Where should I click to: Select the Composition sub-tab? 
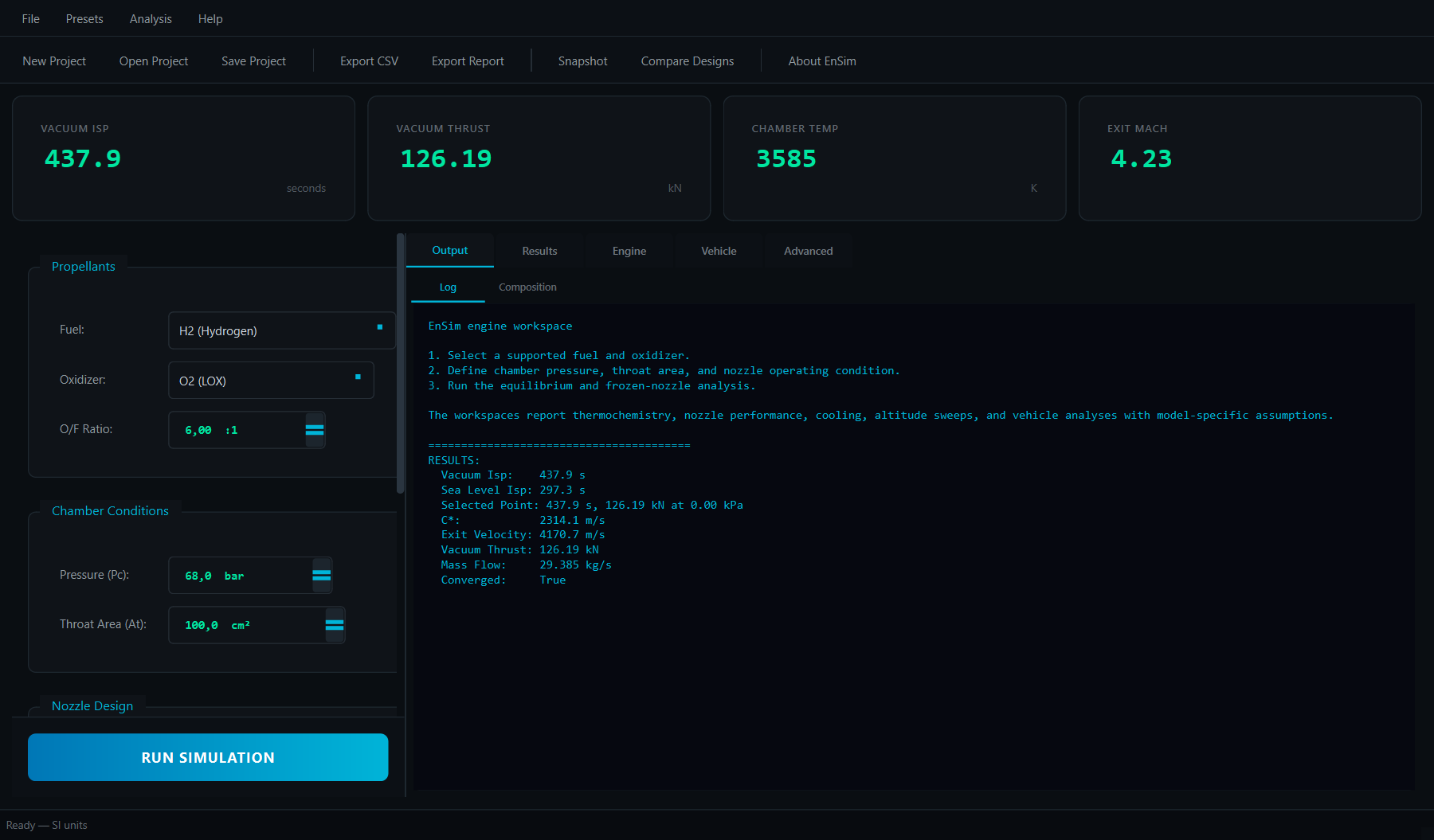[x=527, y=287]
